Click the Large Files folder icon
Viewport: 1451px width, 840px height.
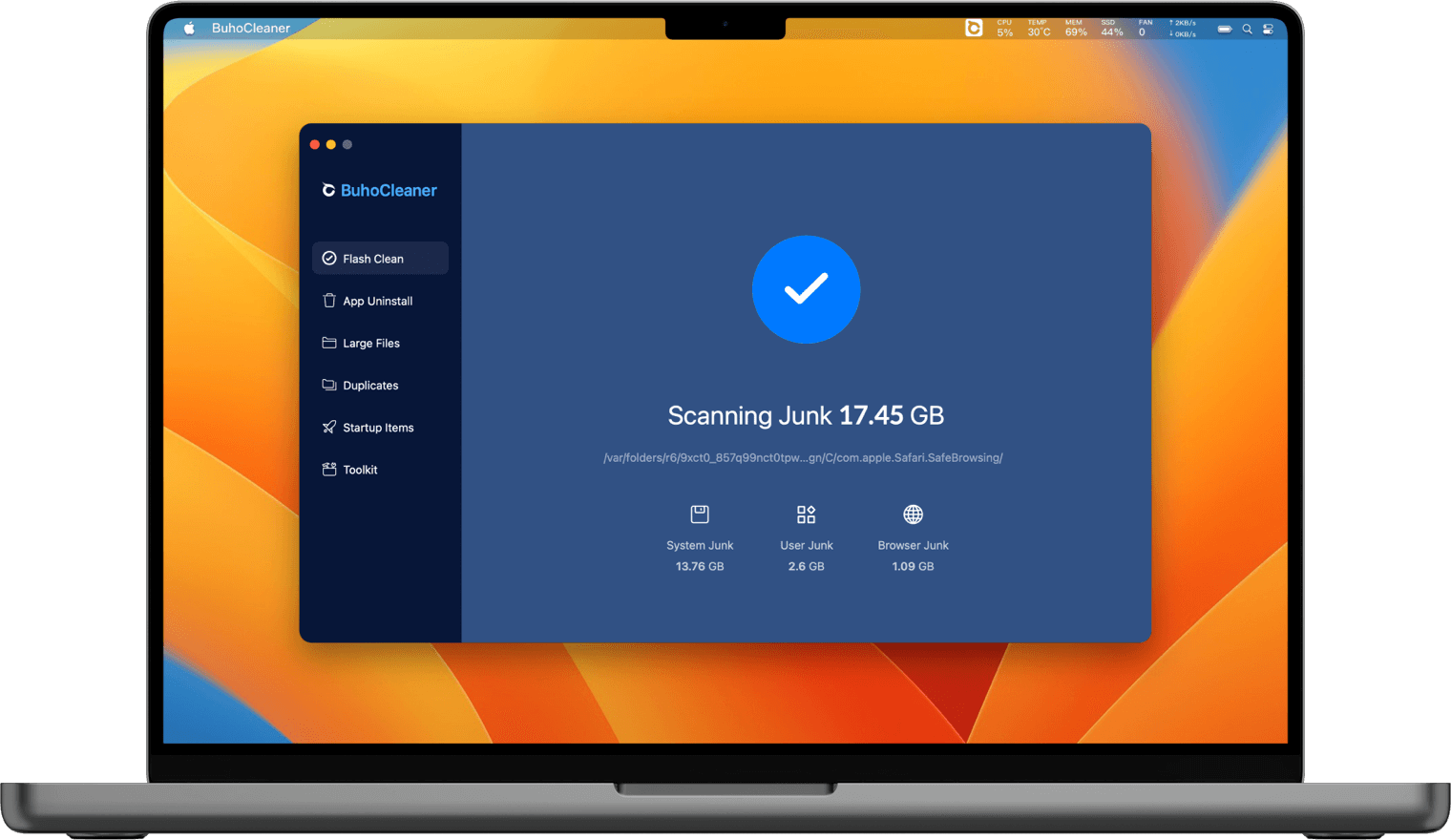tap(329, 343)
